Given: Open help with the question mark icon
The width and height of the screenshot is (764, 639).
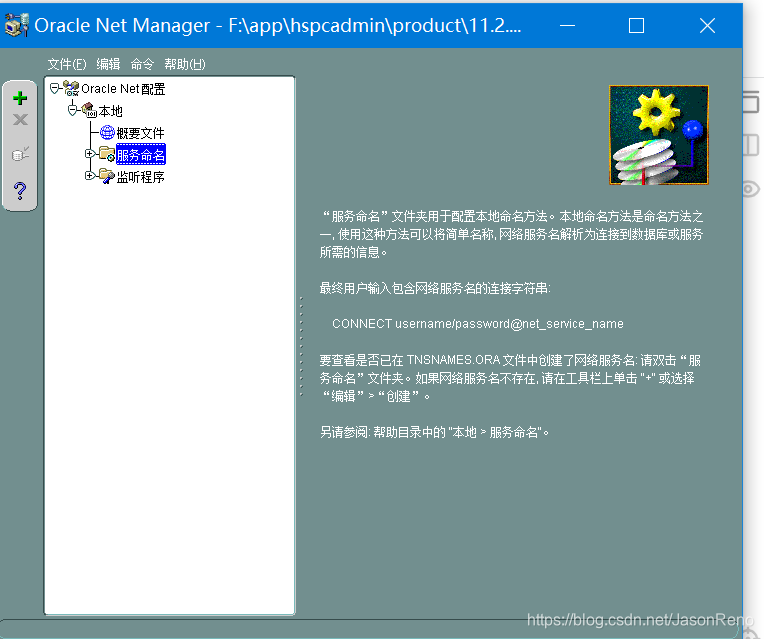Looking at the screenshot, I should tap(20, 190).
